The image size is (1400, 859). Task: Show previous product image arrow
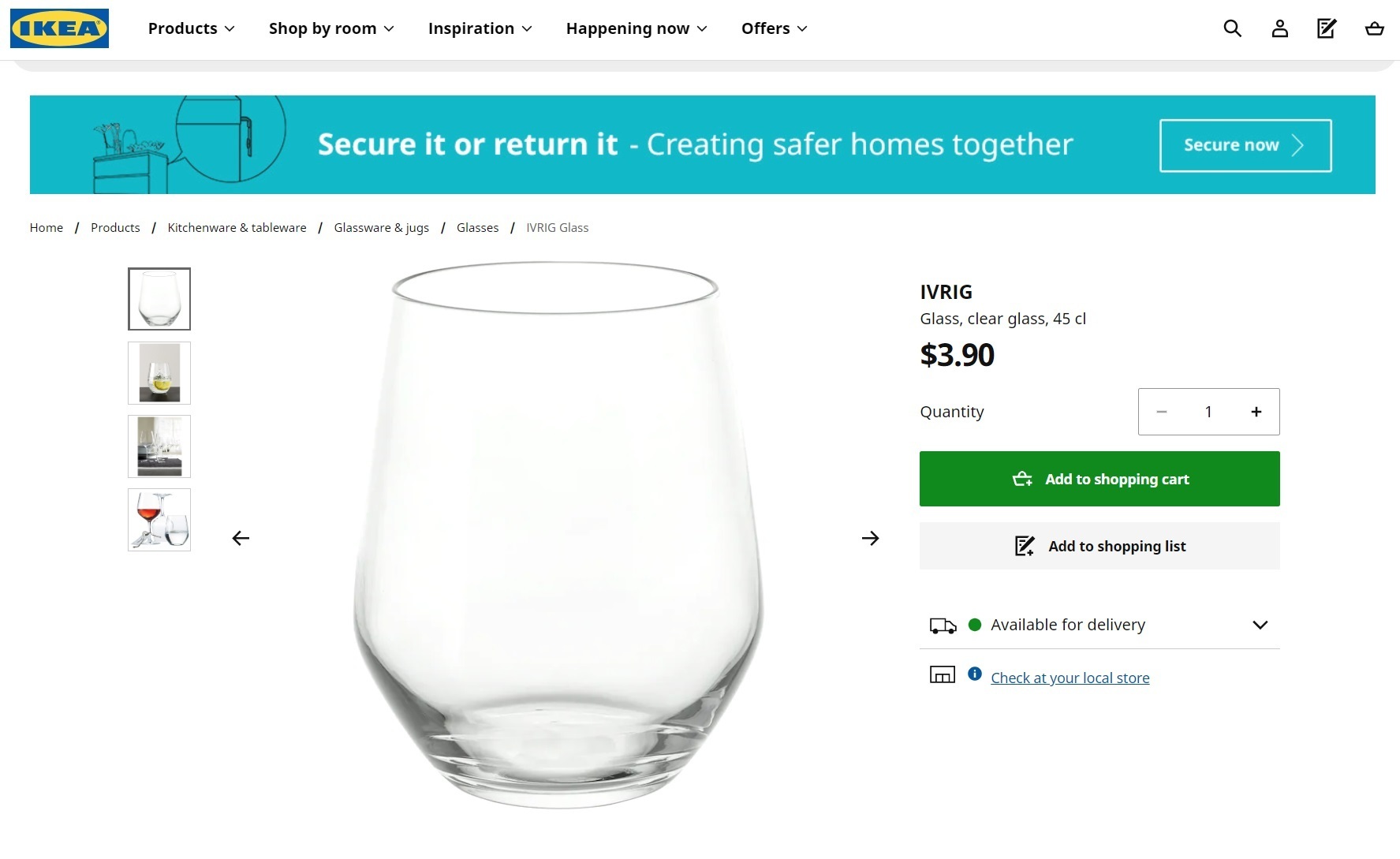click(241, 538)
